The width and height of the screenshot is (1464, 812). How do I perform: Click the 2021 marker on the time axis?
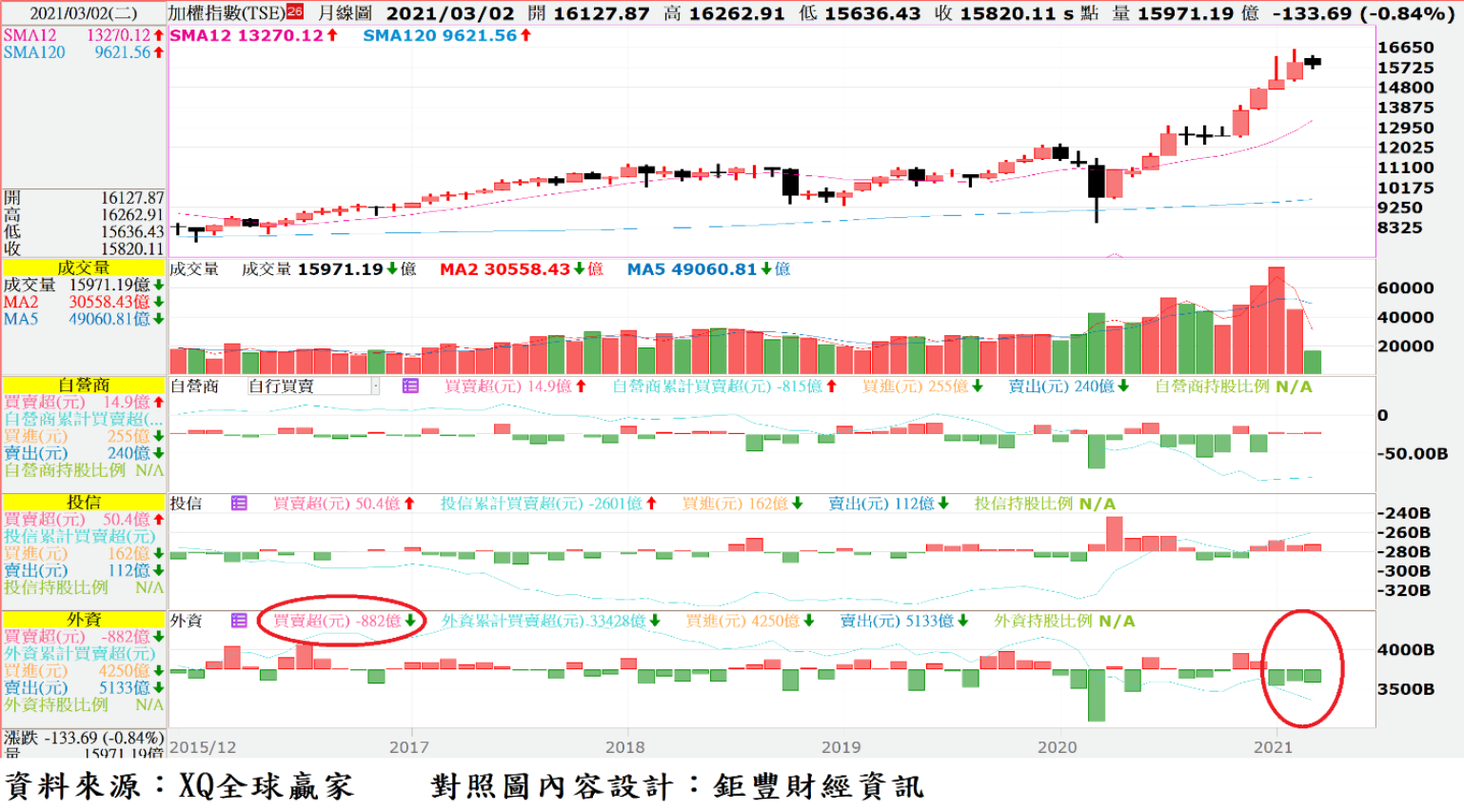pyautogui.click(x=1273, y=747)
